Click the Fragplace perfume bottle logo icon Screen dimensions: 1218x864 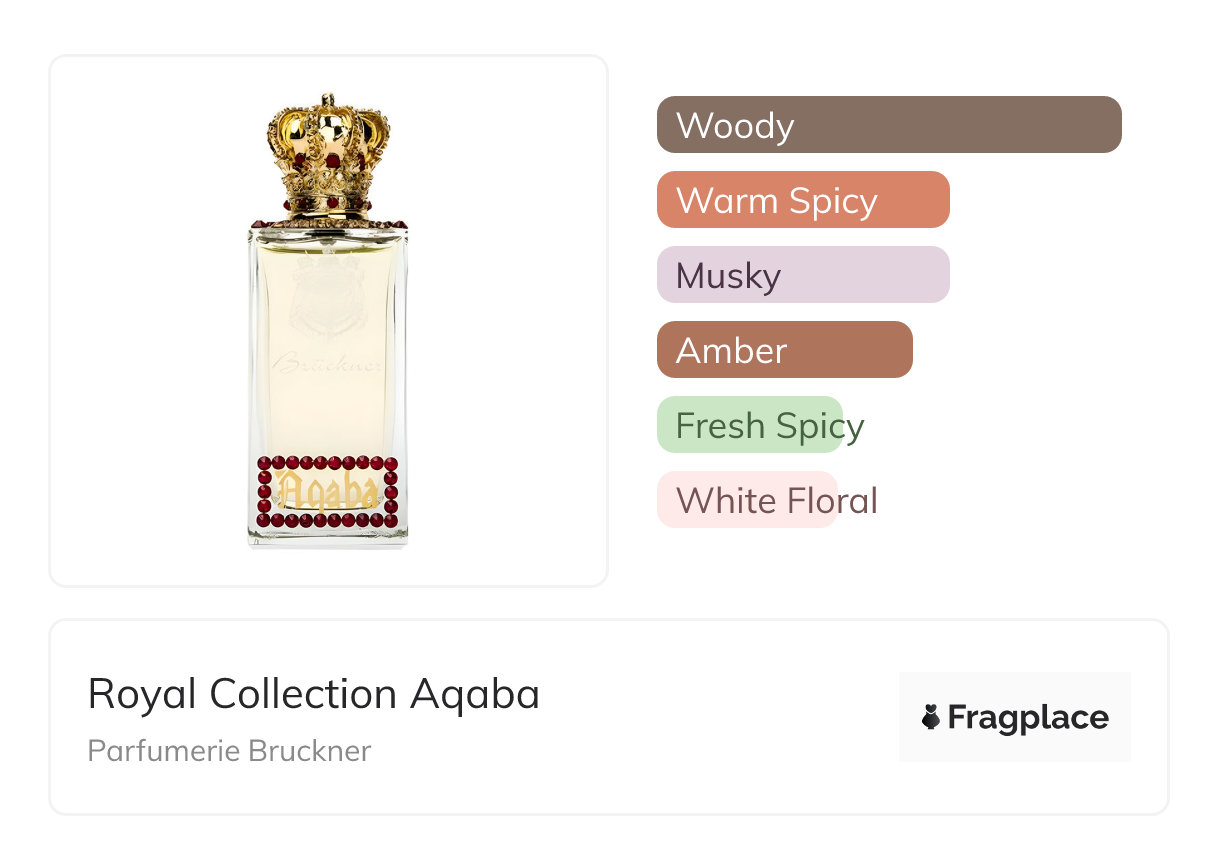pyautogui.click(x=931, y=717)
